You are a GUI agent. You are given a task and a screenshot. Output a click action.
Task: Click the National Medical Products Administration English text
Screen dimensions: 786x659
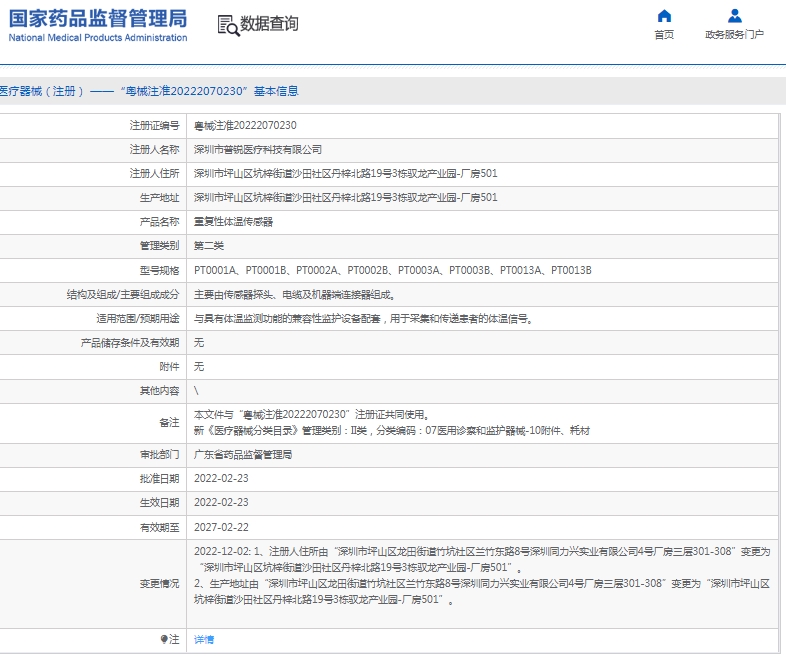point(98,38)
